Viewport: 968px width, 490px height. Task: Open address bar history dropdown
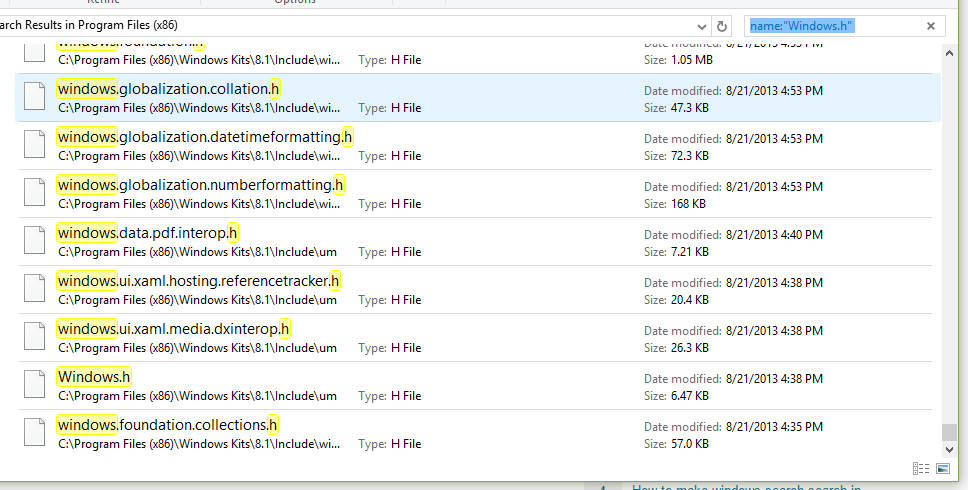point(701,27)
